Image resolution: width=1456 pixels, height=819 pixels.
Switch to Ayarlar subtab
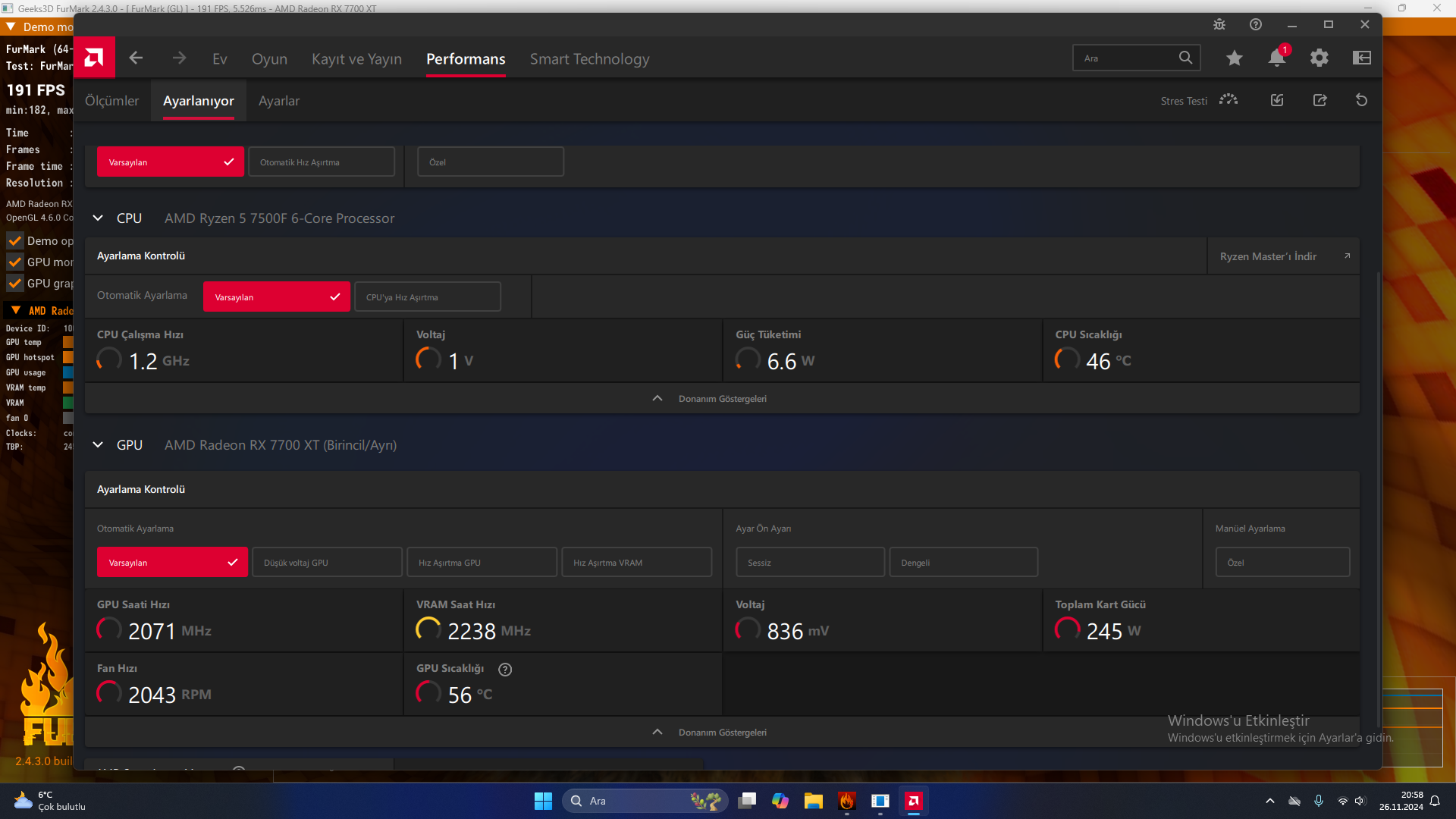pos(279,101)
